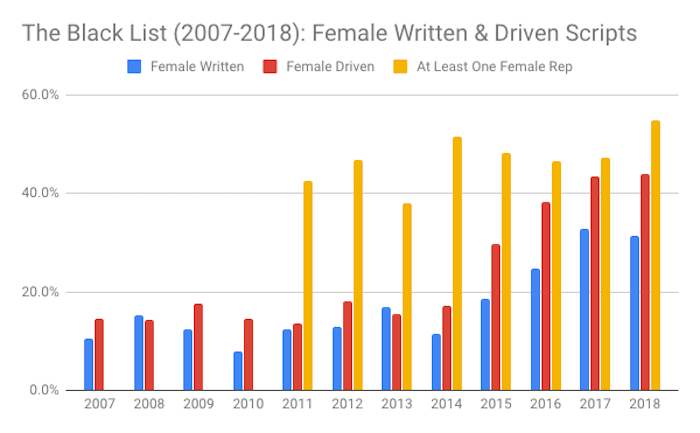Click the 2008 x-axis label
700x433 pixels.
tap(149, 404)
